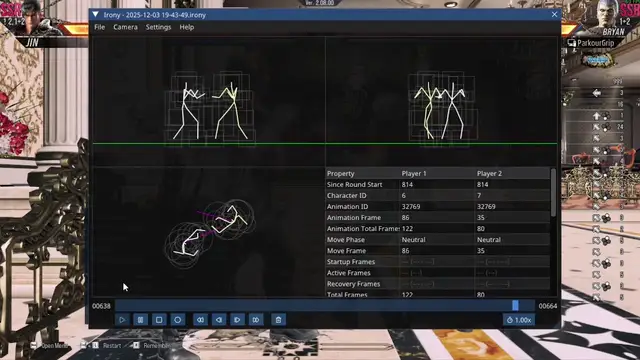Image resolution: width=640 pixels, height=360 pixels.
Task: Click Player 2 Animation Total Frames value 80
Action: tap(480, 229)
